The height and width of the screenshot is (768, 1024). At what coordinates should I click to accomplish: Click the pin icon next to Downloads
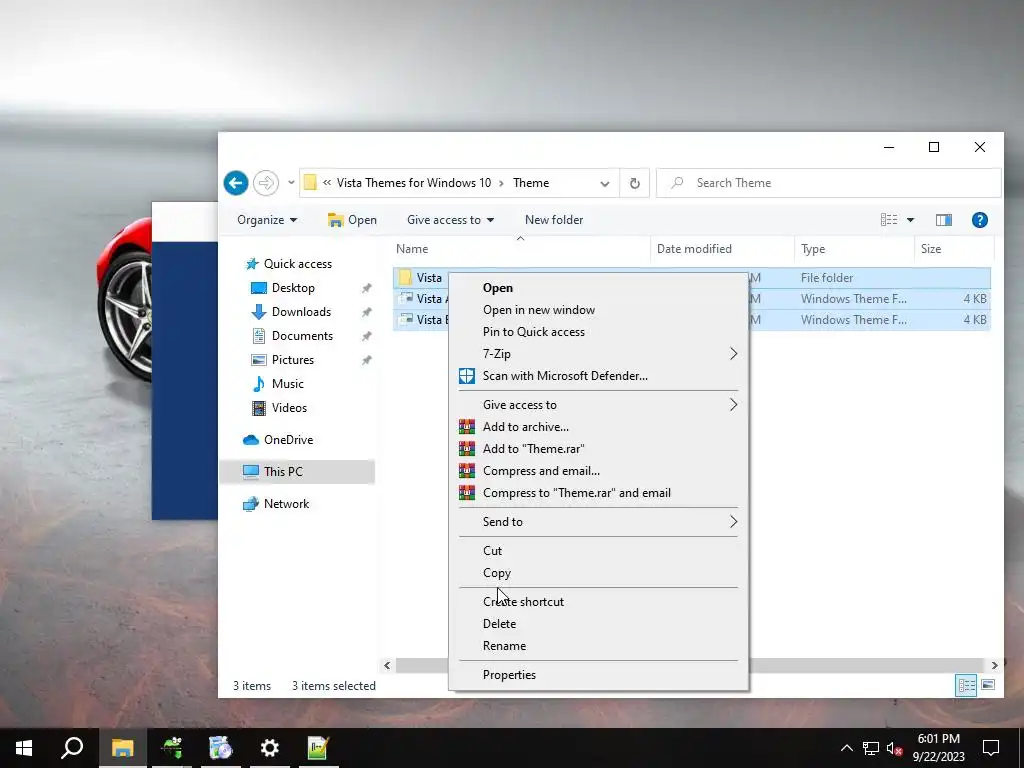366,312
